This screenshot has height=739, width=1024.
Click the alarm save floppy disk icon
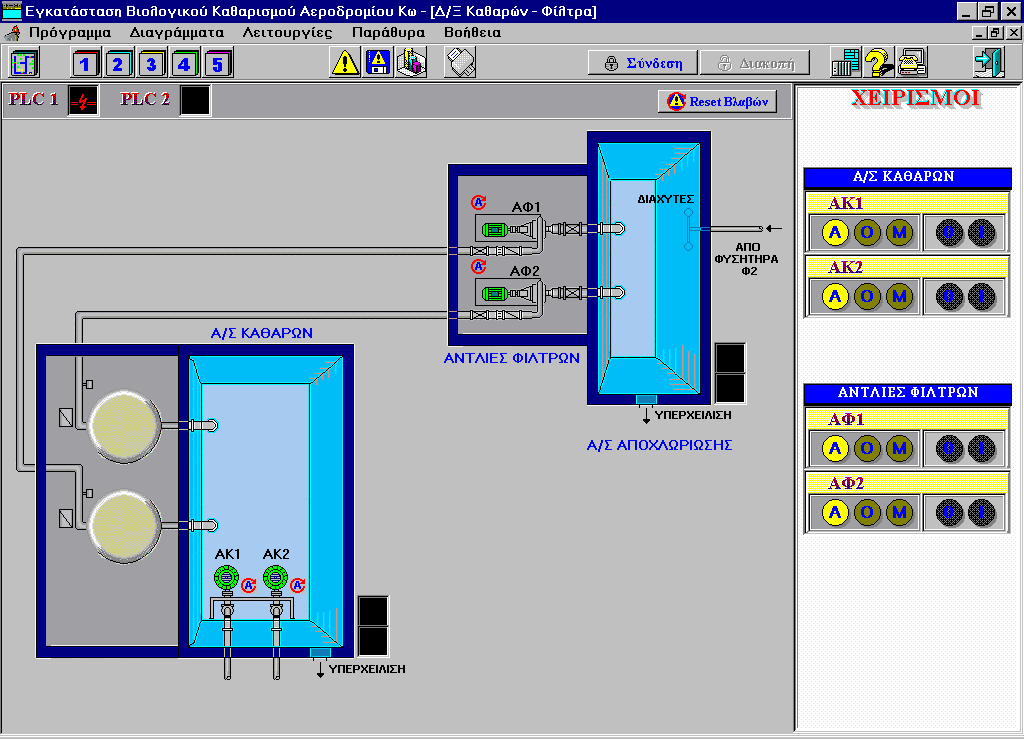pyautogui.click(x=378, y=63)
